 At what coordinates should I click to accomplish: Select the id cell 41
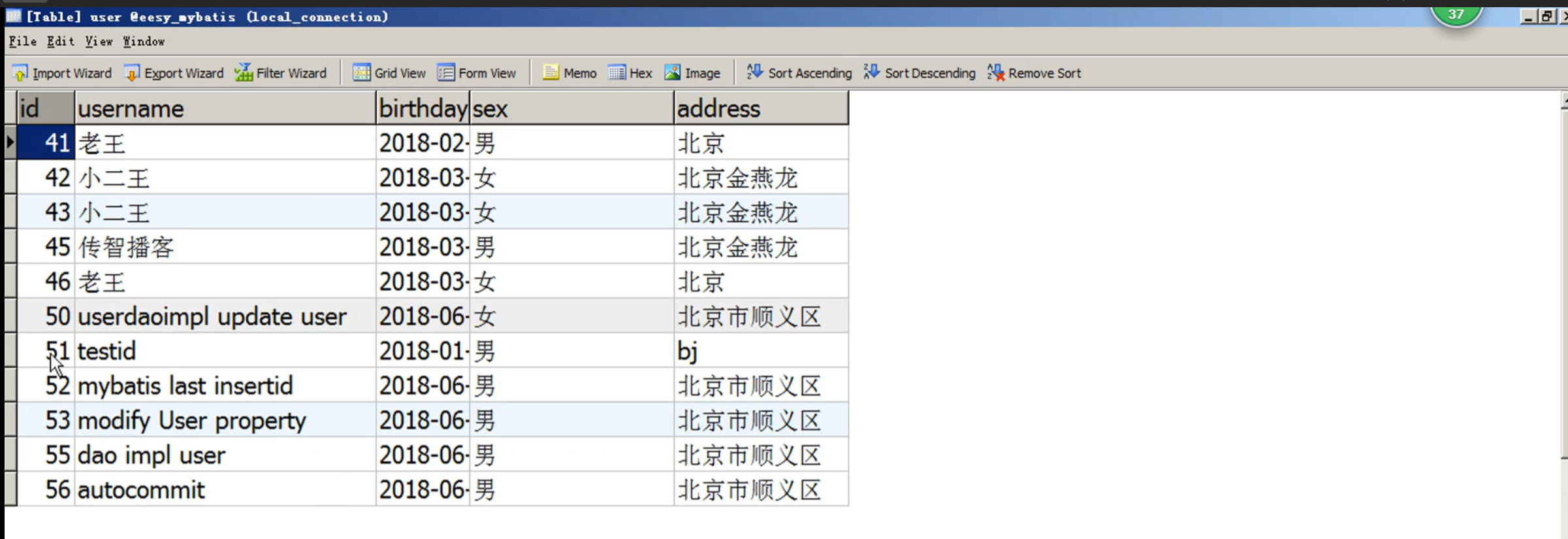click(x=46, y=142)
